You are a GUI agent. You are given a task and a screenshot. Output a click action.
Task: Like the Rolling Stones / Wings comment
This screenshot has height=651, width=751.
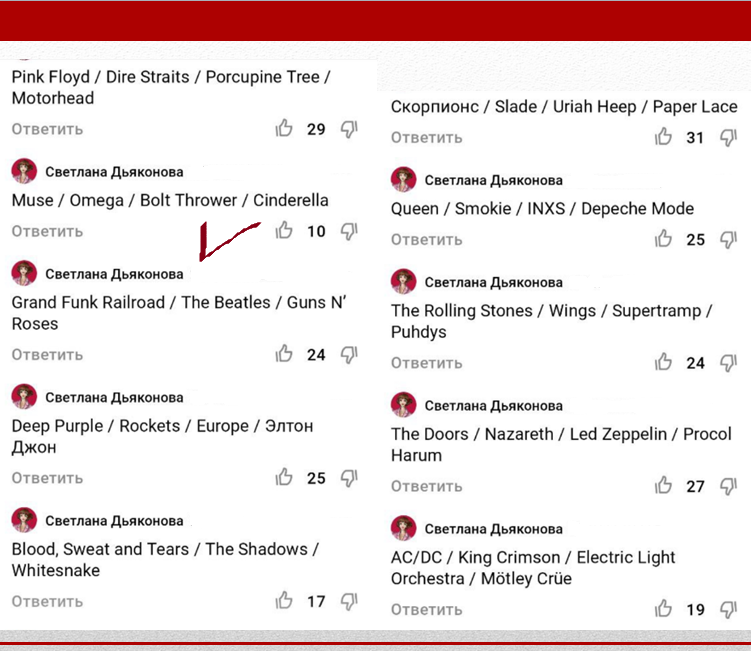(x=663, y=362)
